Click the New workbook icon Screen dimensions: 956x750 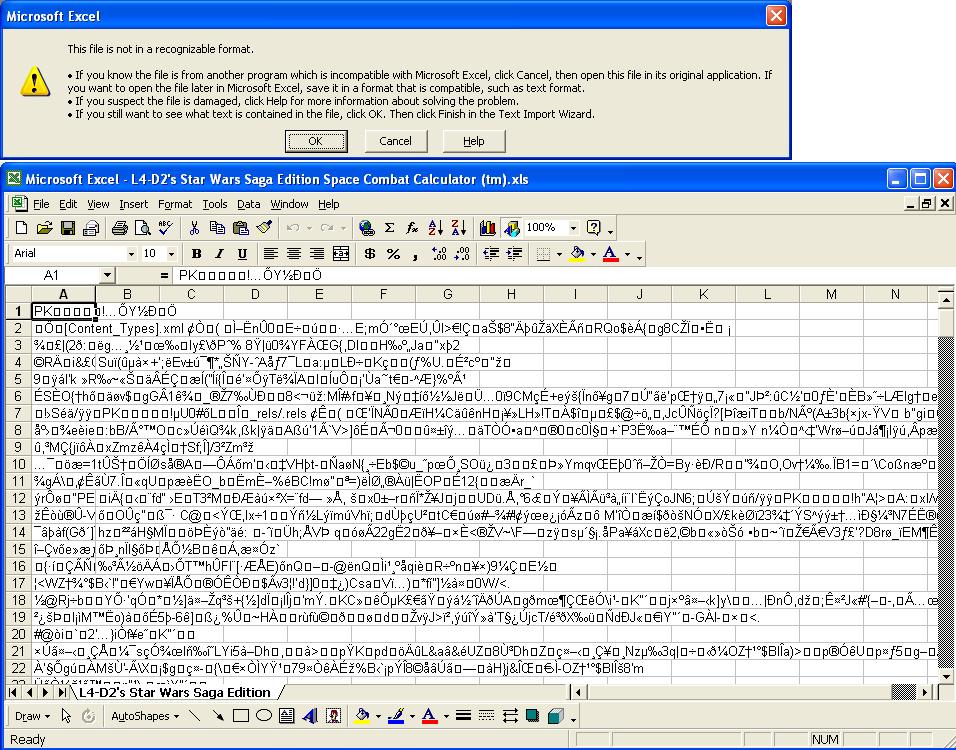click(21, 228)
